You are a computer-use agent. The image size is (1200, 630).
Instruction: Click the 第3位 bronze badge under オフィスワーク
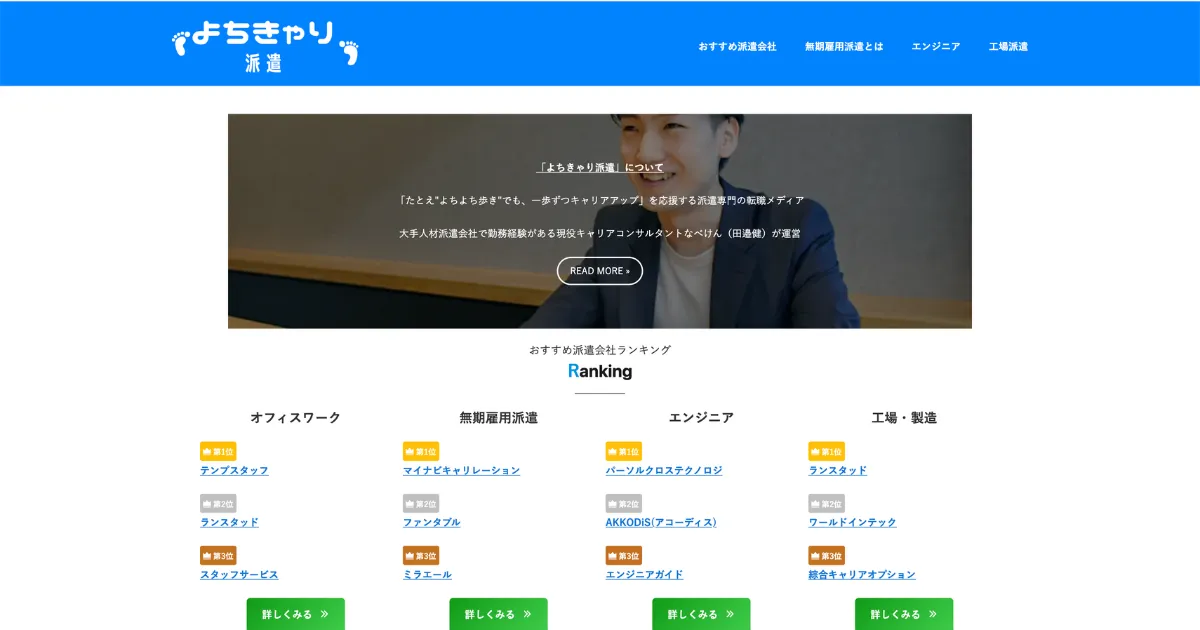coord(218,556)
